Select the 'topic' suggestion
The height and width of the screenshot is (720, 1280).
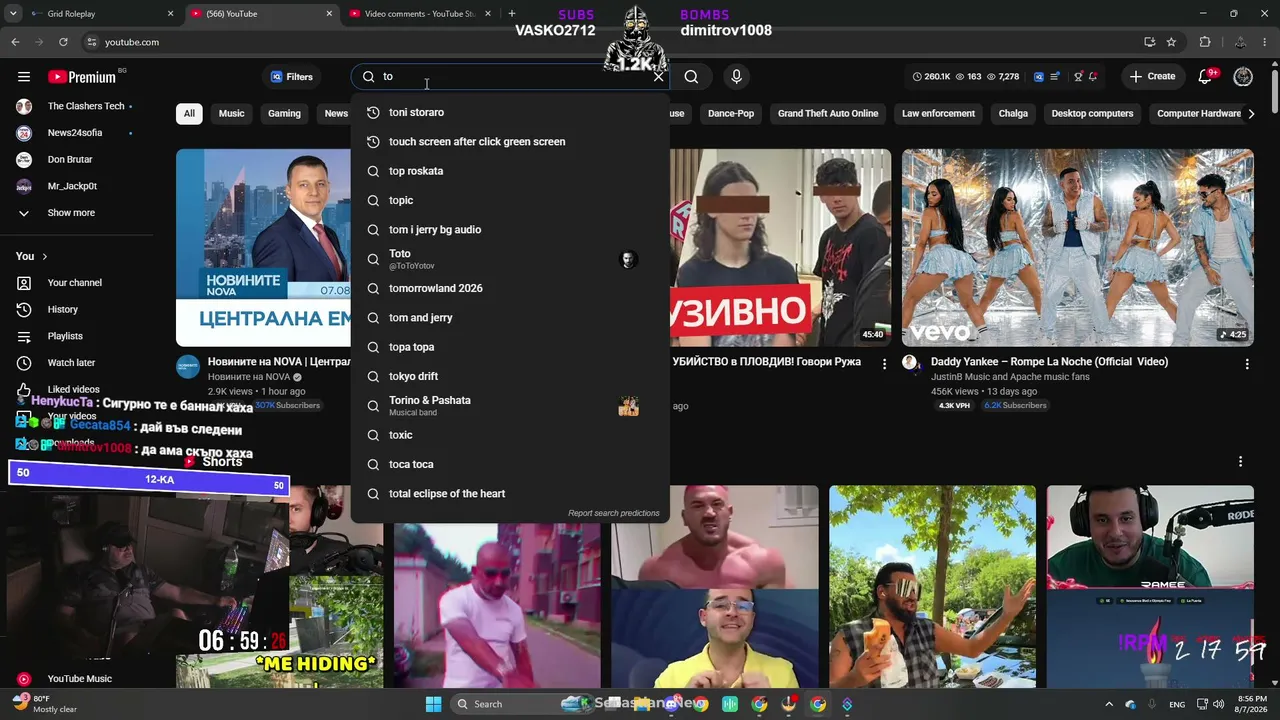pyautogui.click(x=510, y=200)
